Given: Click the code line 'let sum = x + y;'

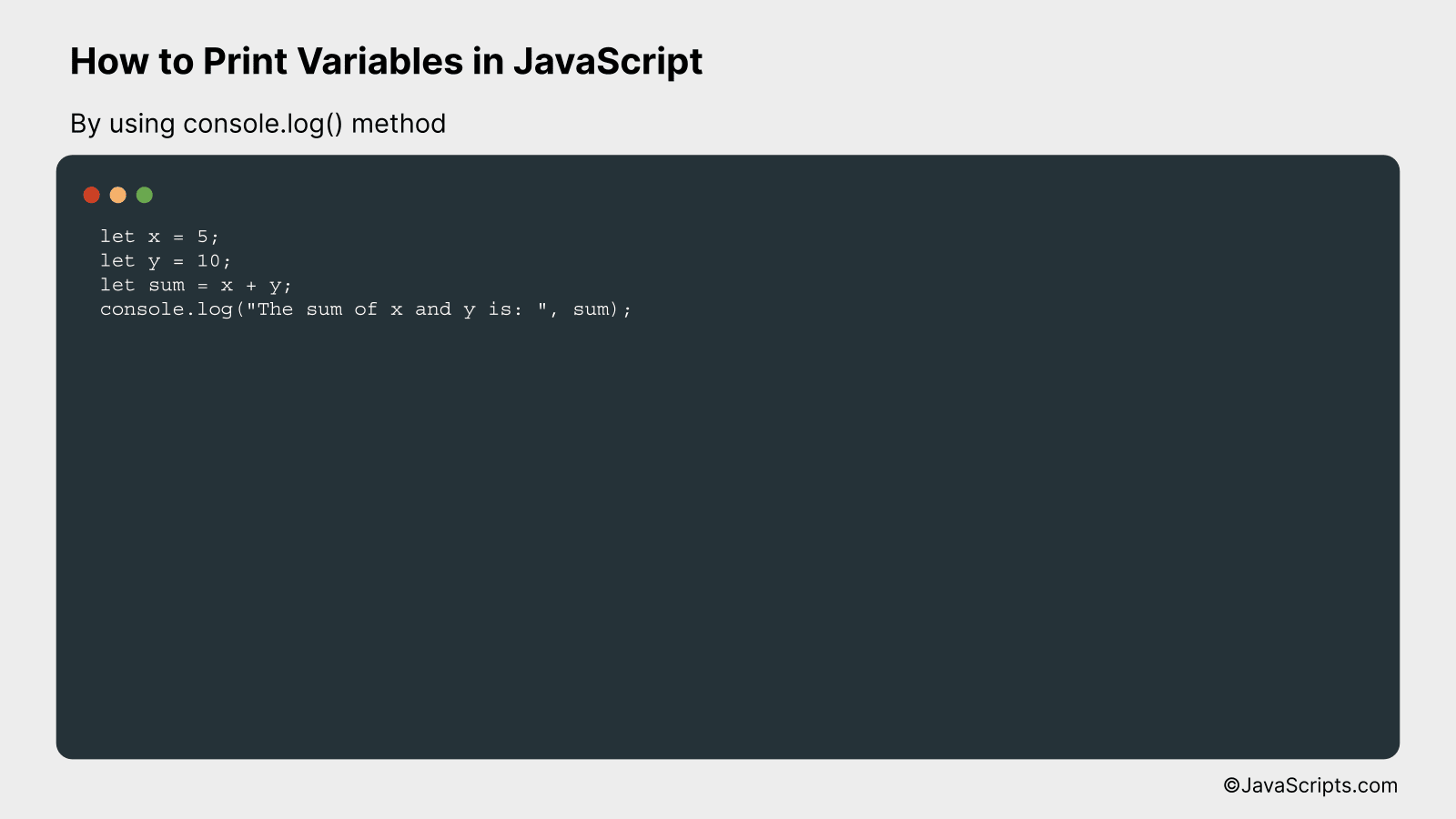Looking at the screenshot, I should click(x=196, y=286).
